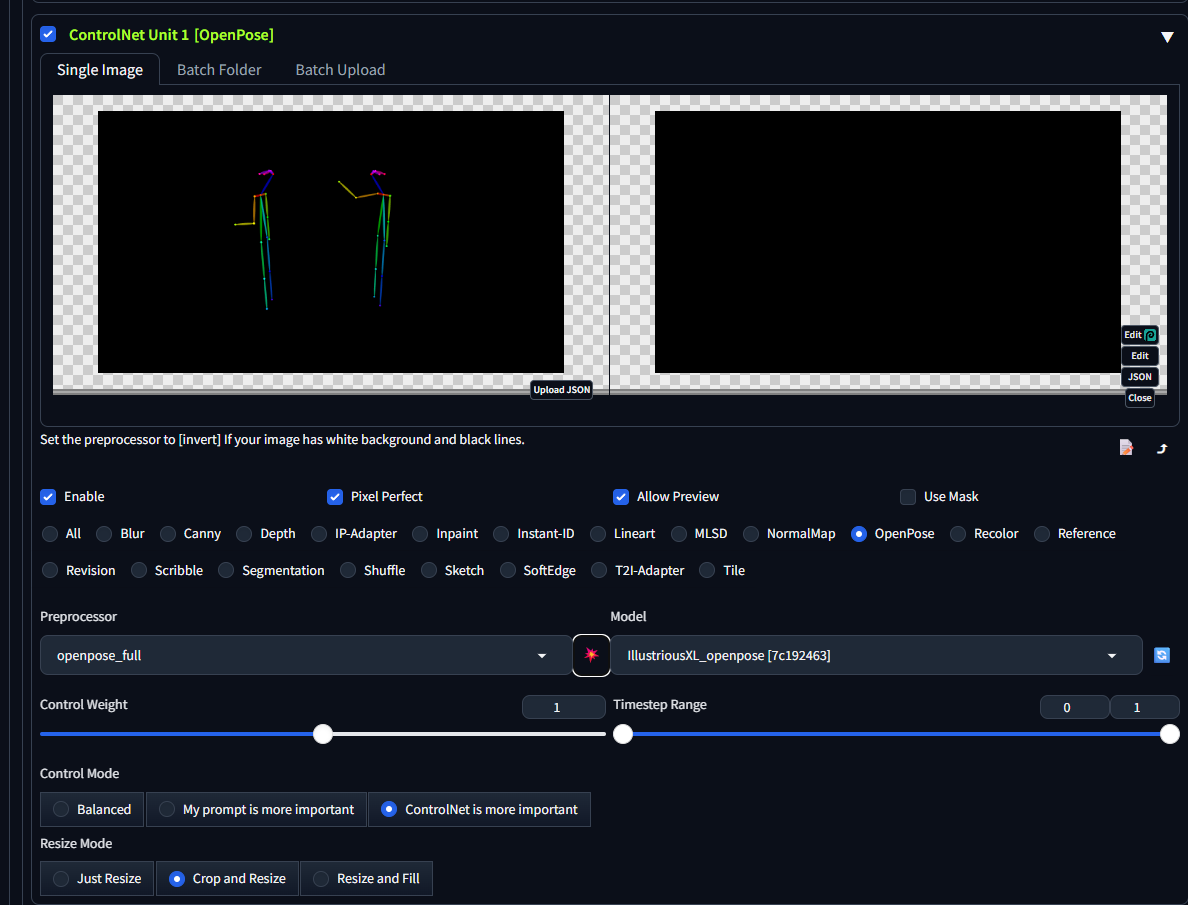Click the ControlNet Unit 1 [OpenPose] title
1188x905 pixels.
171,35
